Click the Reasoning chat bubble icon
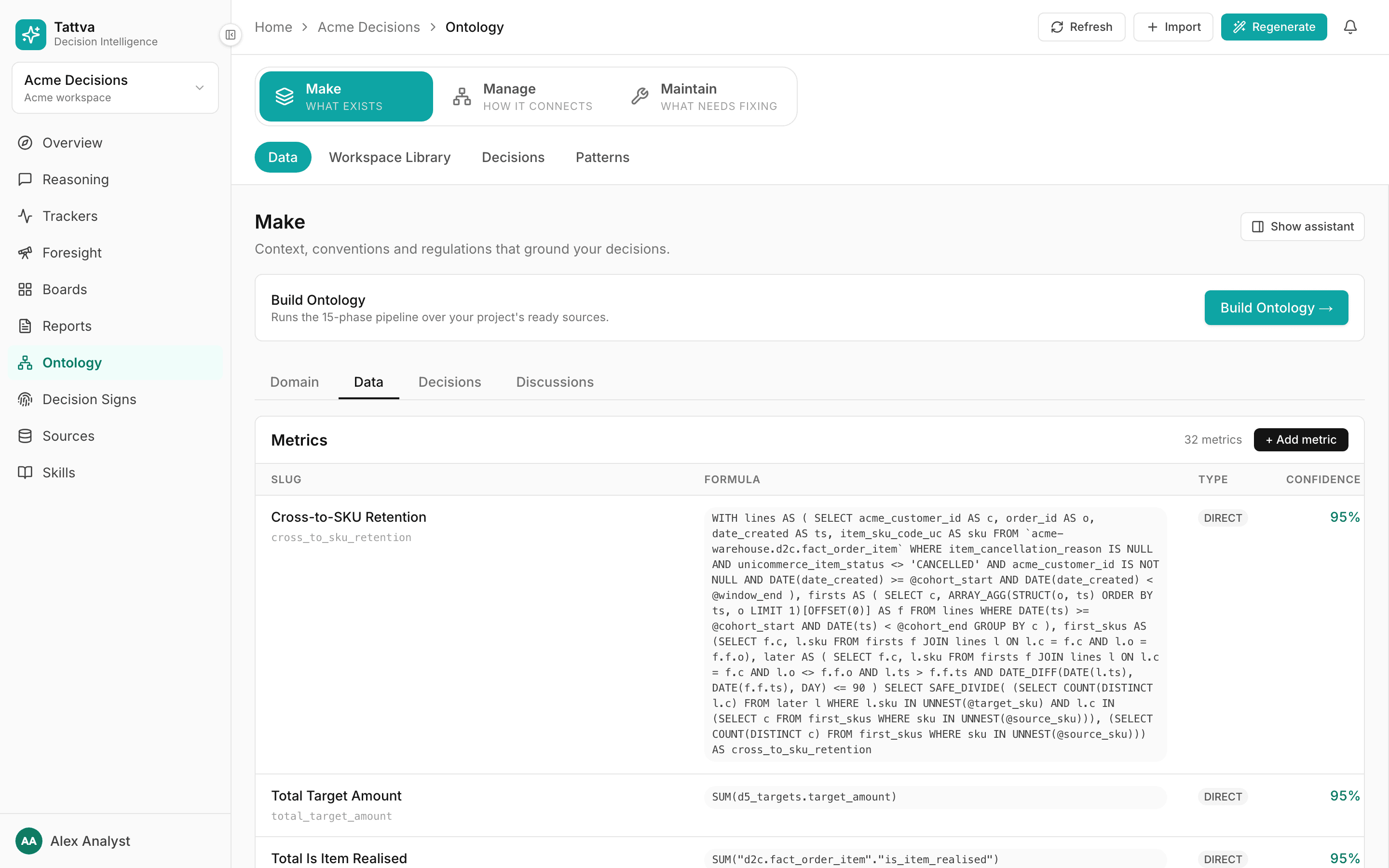Image resolution: width=1389 pixels, height=868 pixels. (25, 179)
